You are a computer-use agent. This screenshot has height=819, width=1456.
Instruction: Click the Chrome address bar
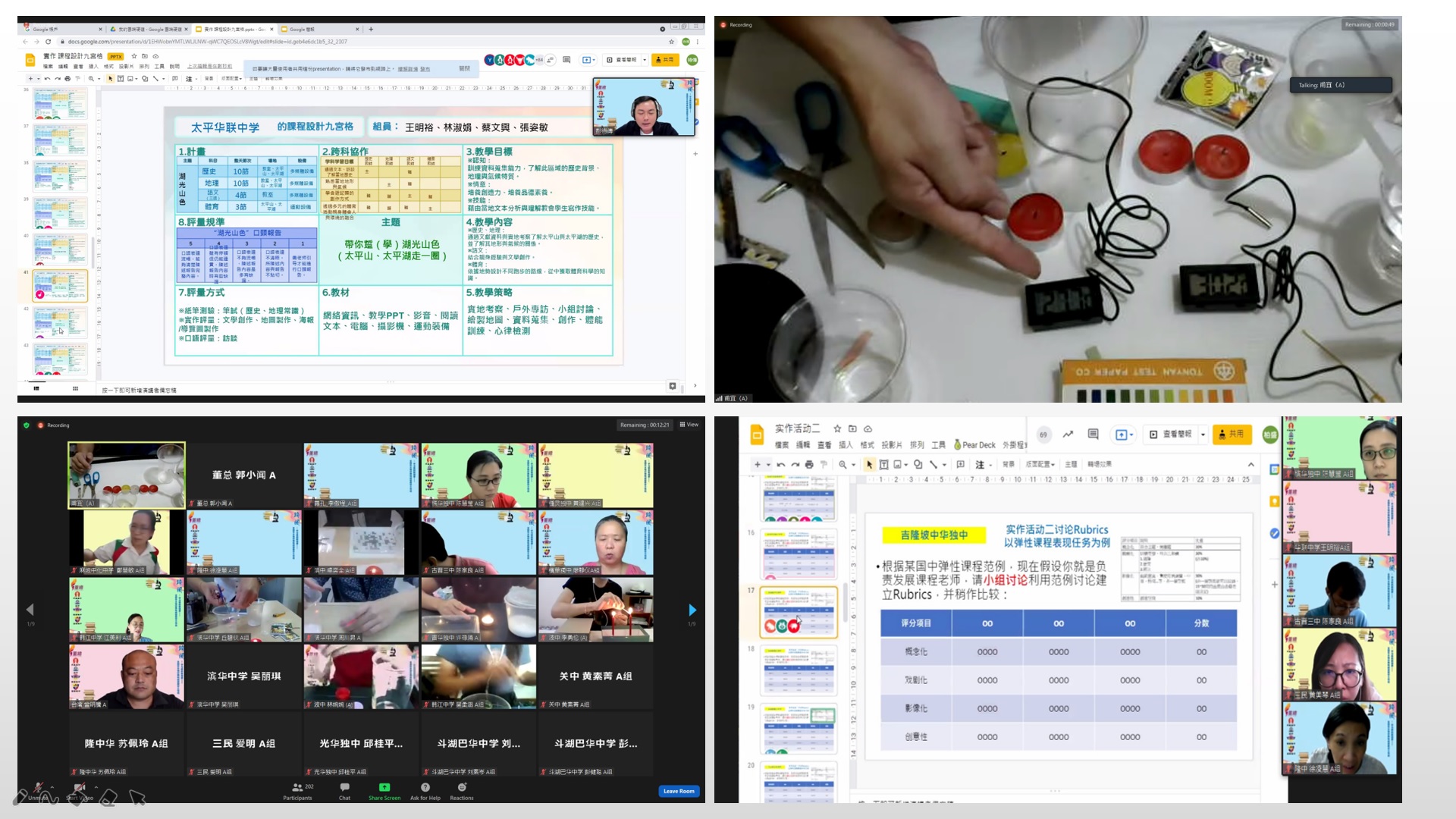[364, 42]
